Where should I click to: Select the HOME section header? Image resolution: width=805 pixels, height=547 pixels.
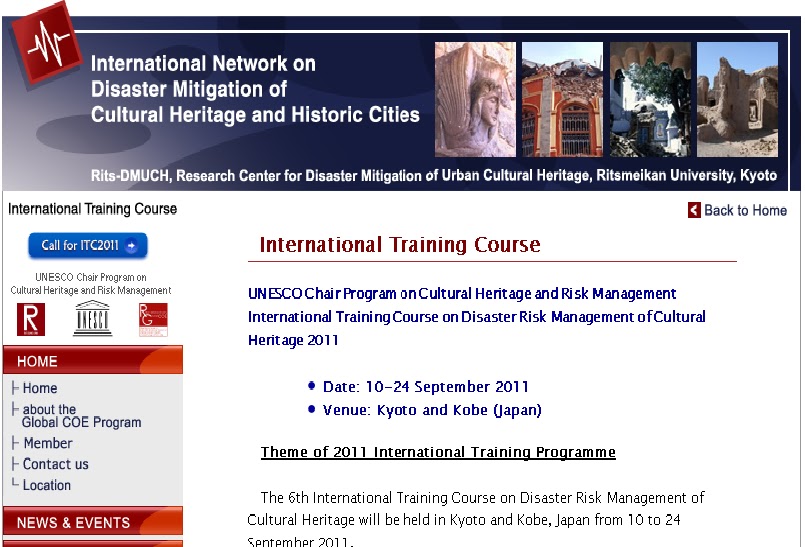pyautogui.click(x=92, y=361)
